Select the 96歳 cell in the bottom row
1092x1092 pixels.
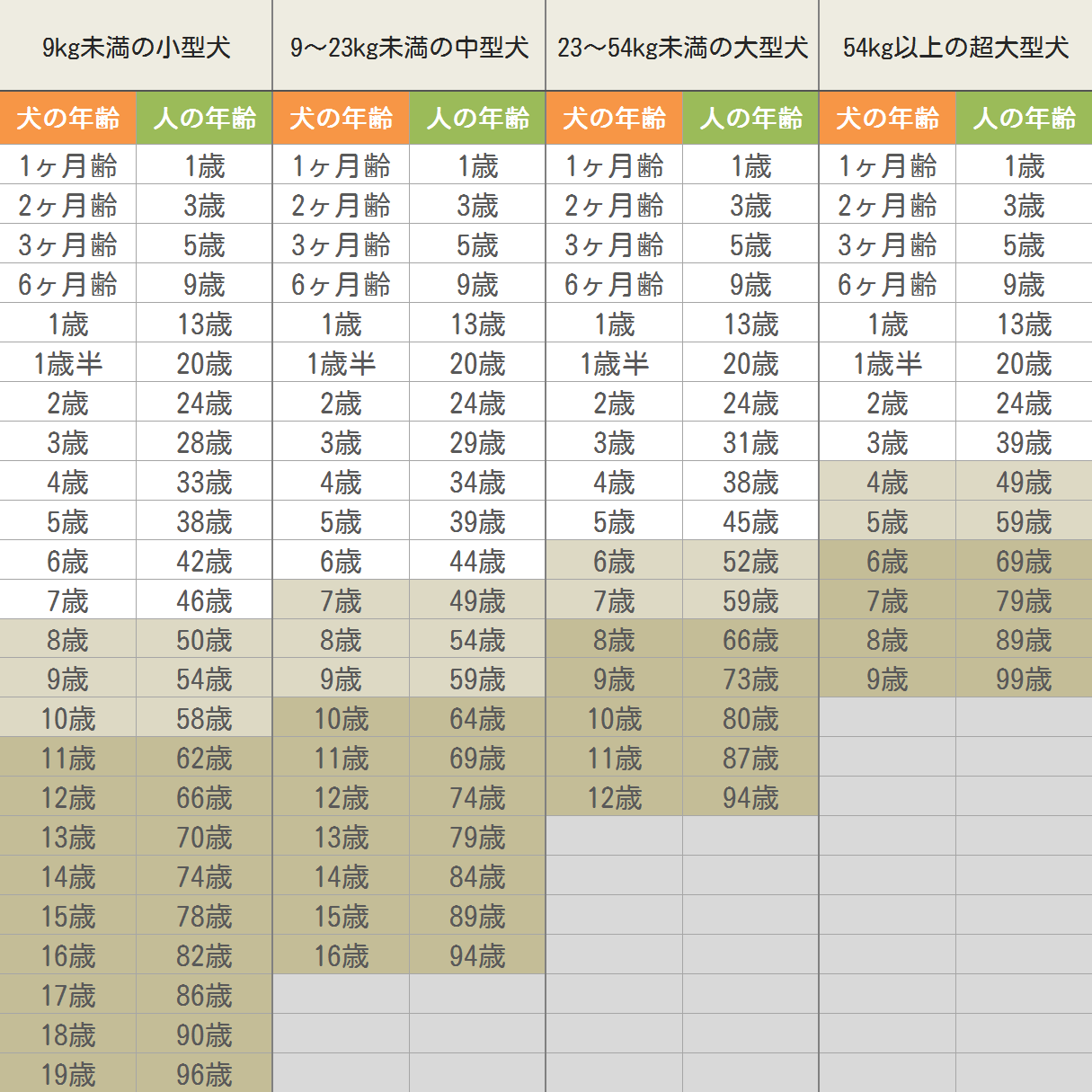(204, 1074)
